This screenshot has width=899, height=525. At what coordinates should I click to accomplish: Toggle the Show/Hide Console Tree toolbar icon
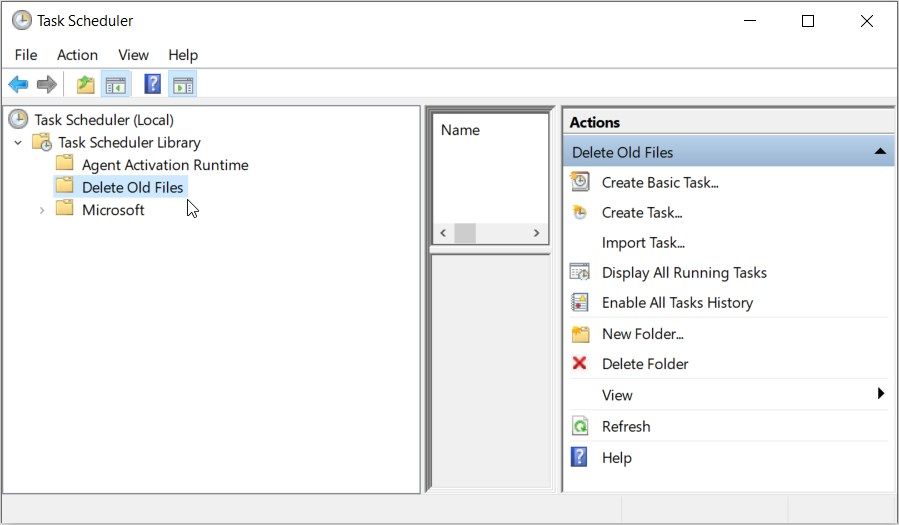tap(115, 85)
